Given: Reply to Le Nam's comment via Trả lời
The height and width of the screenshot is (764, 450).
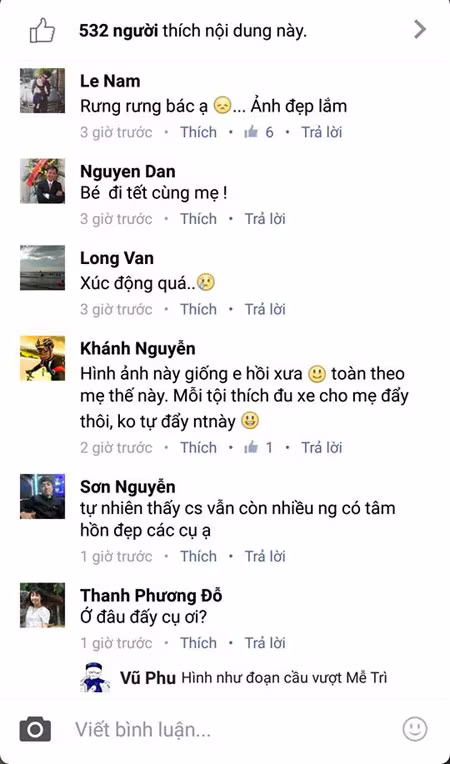Looking at the screenshot, I should [321, 132].
